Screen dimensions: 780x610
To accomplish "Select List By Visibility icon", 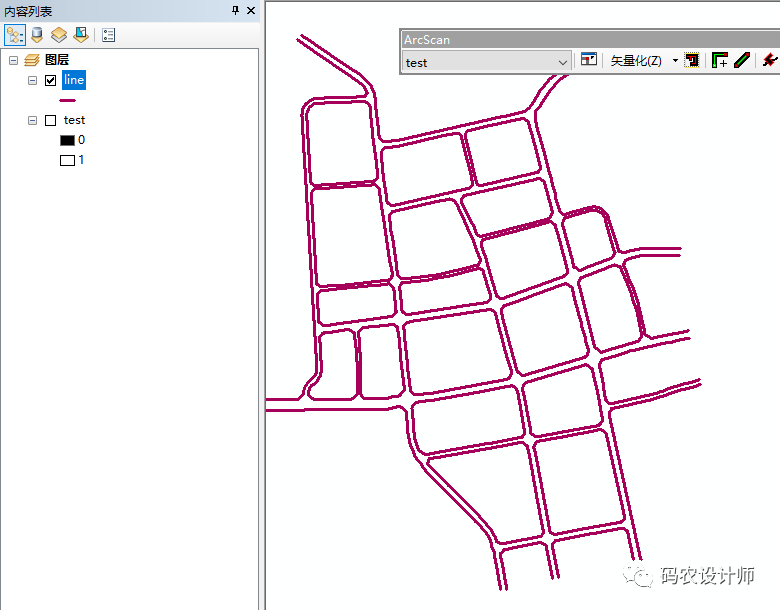I will pyautogui.click(x=59, y=35).
